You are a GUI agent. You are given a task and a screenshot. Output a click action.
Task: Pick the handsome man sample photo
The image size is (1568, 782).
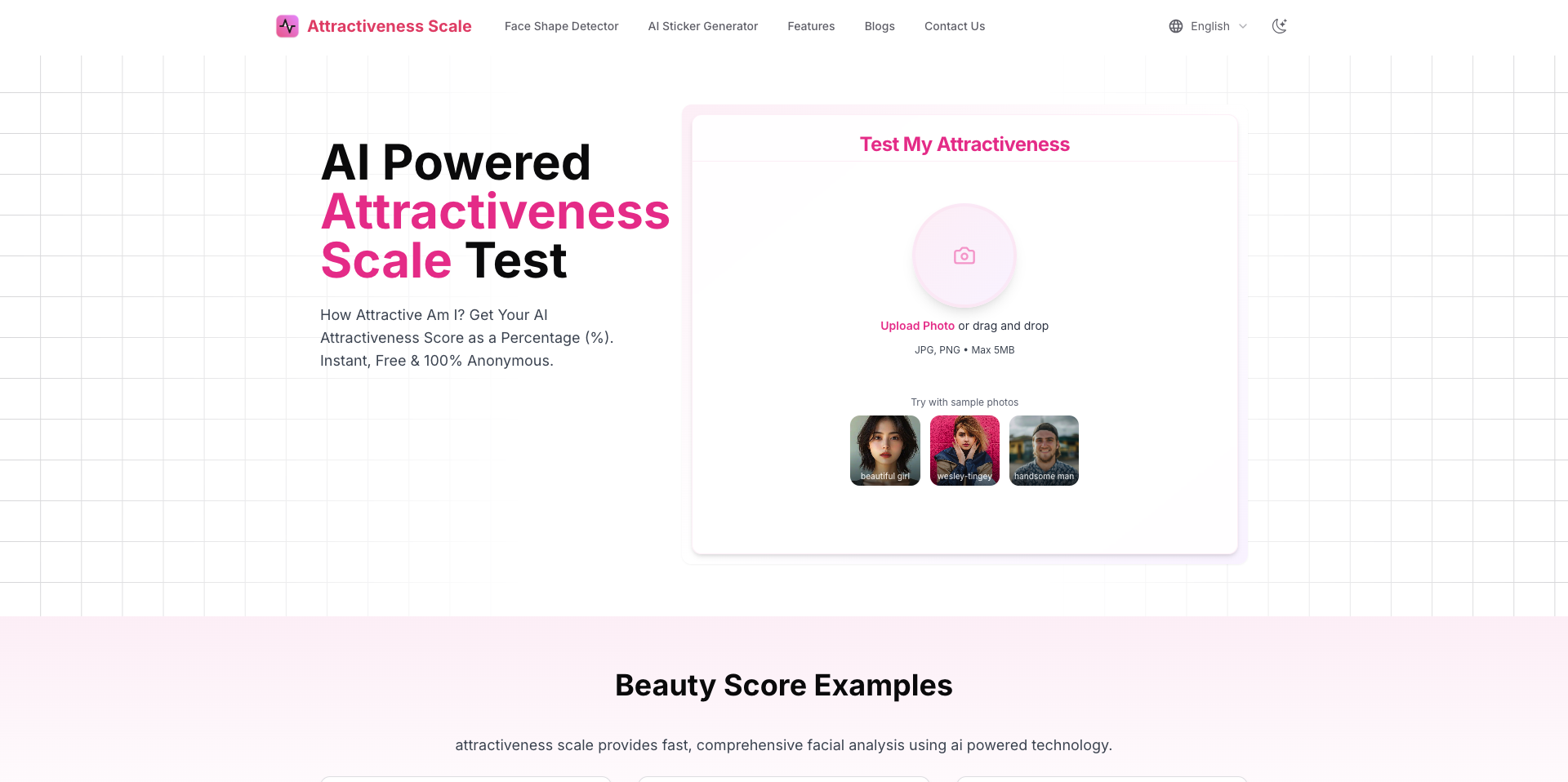click(1044, 450)
